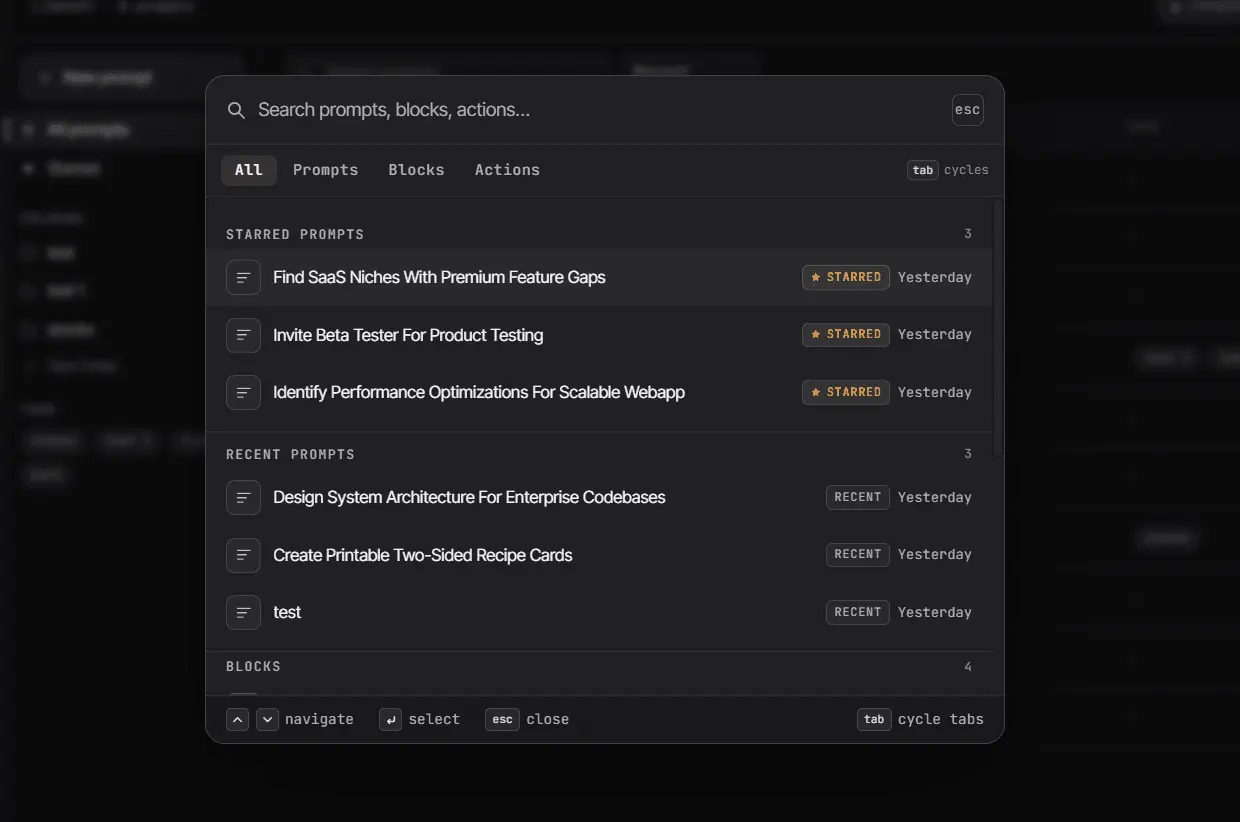Click the Yesterday date on the test row
Image resolution: width=1240 pixels, height=822 pixels.
[x=935, y=612]
